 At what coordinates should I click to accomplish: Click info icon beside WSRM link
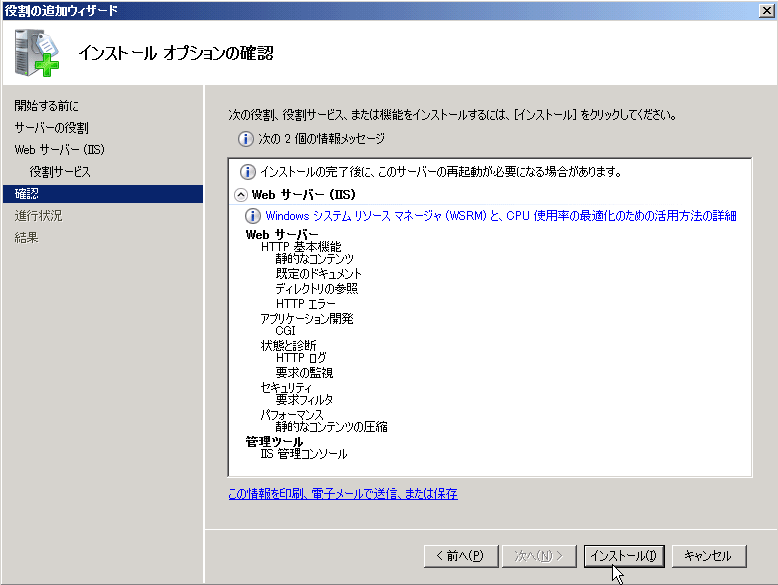[253, 216]
